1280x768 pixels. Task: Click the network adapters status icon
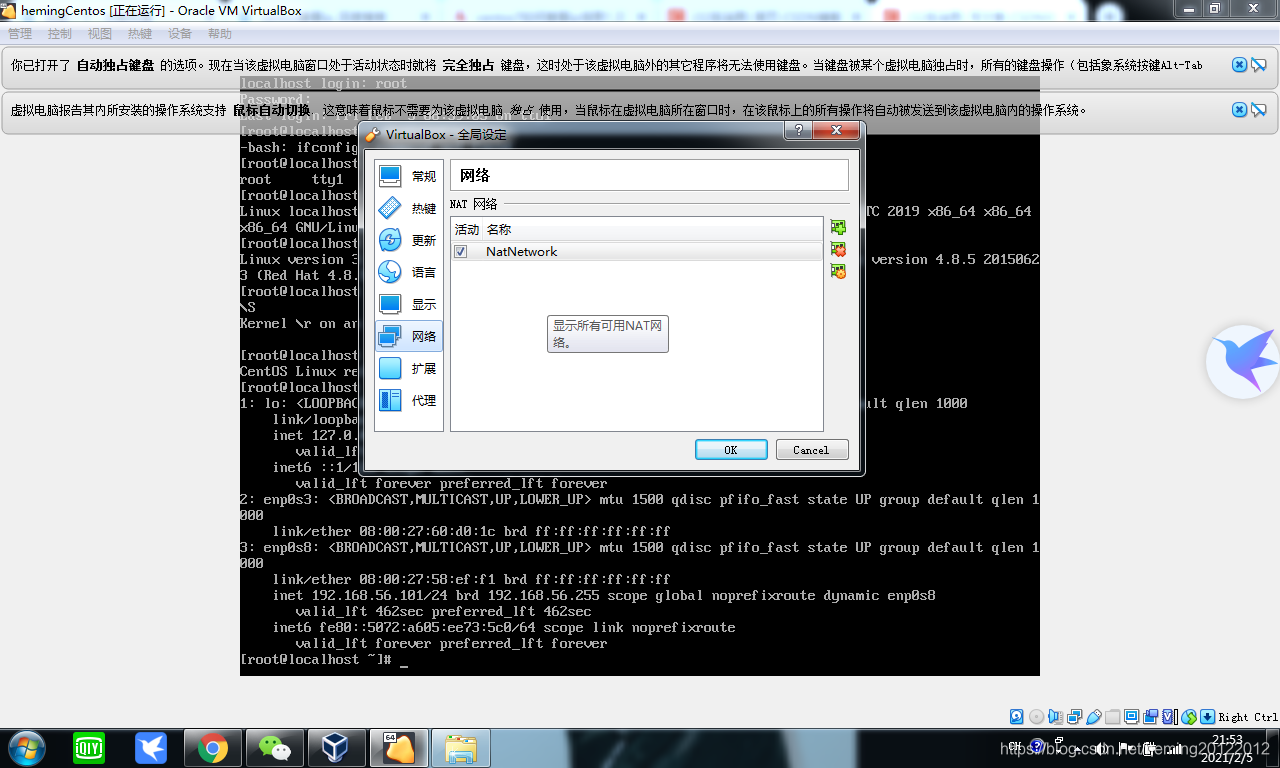click(x=1074, y=717)
